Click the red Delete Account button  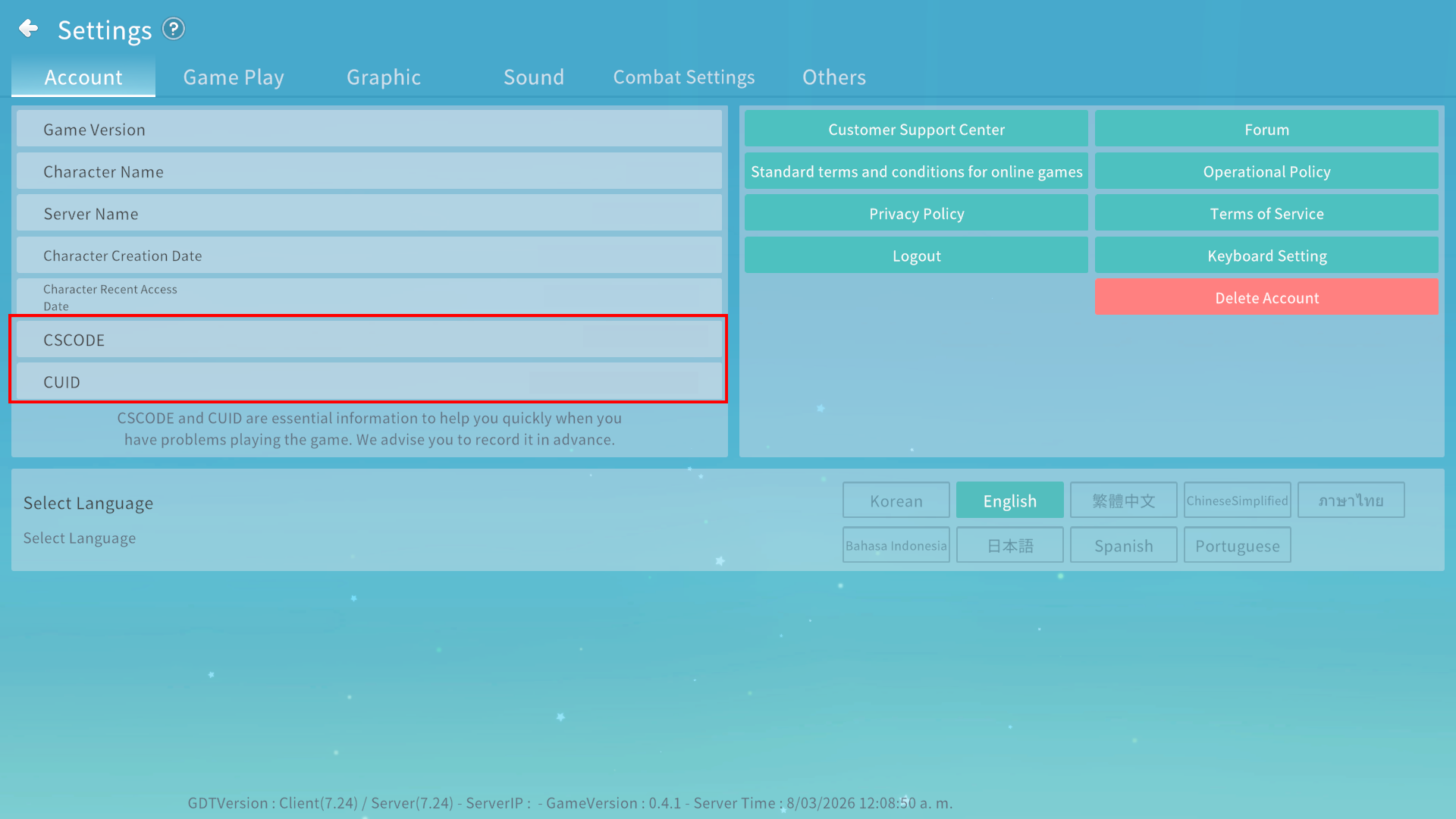click(1266, 298)
